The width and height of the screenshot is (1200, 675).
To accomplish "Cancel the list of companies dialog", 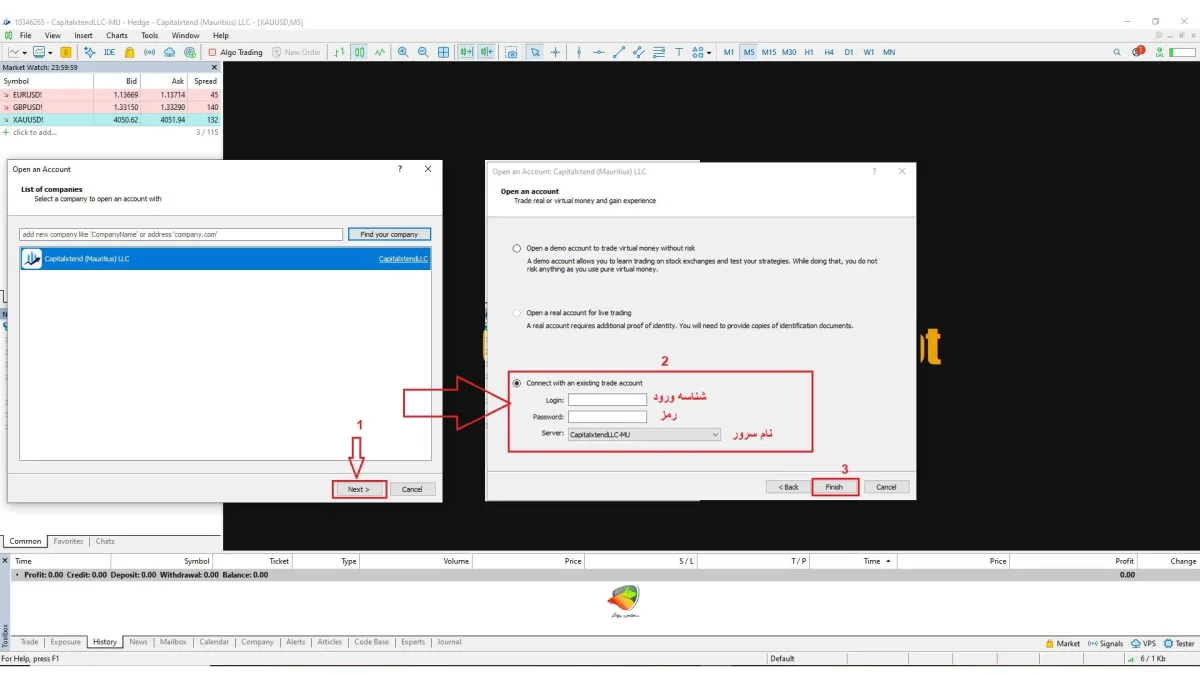I will click(412, 489).
